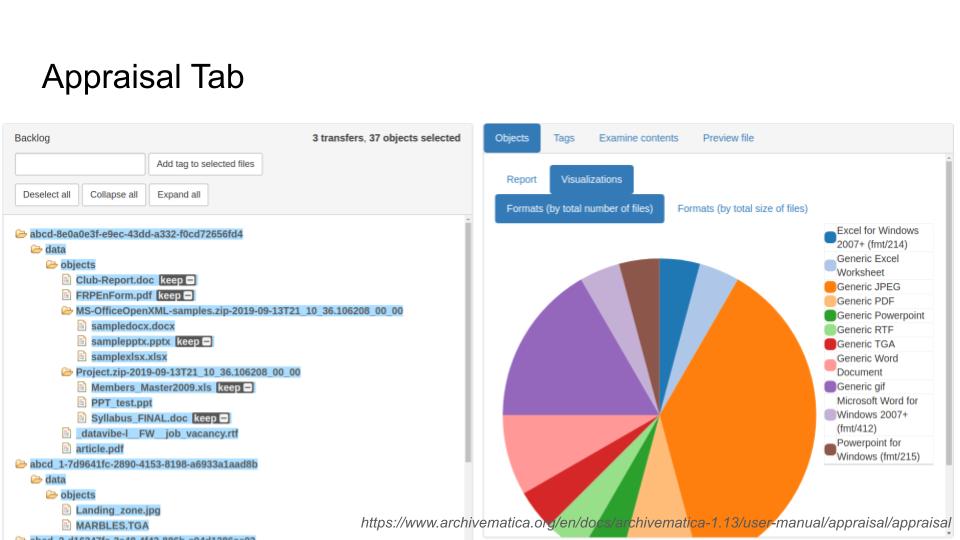Remove keep tag from Members_Master2009.xls
The width and height of the screenshot is (960, 540).
248,387
